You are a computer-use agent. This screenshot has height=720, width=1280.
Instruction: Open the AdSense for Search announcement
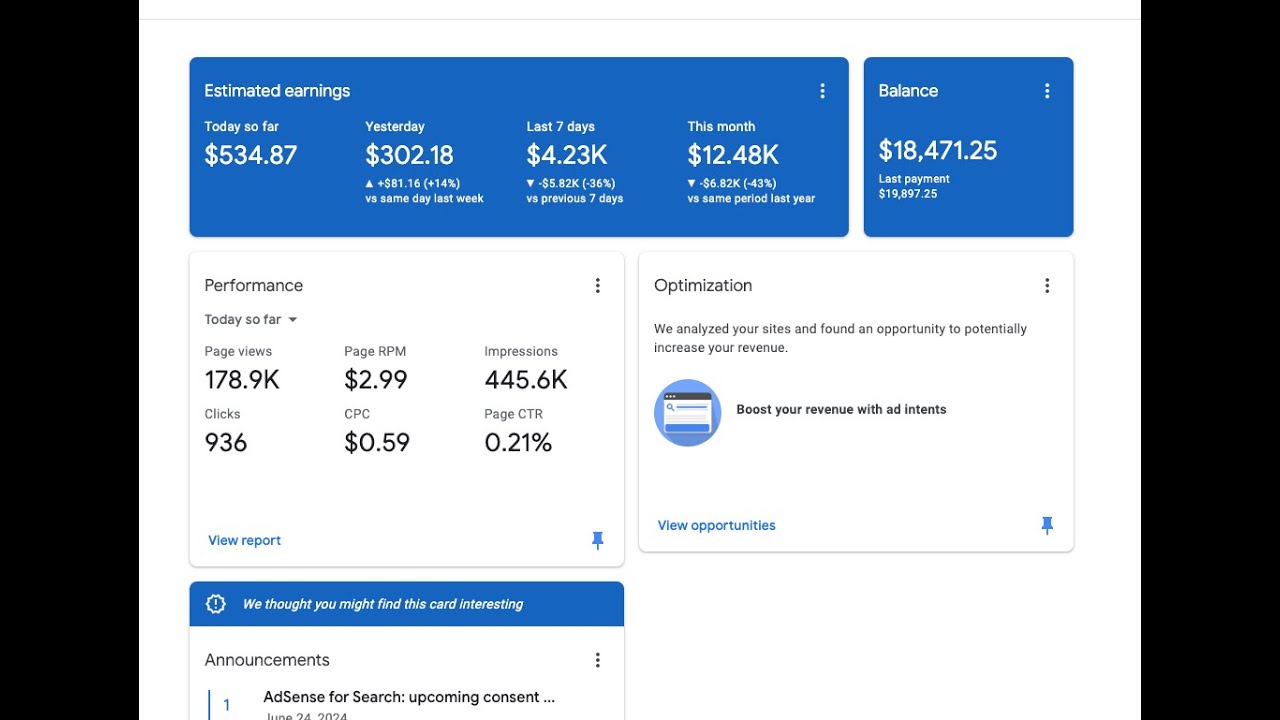coord(408,697)
